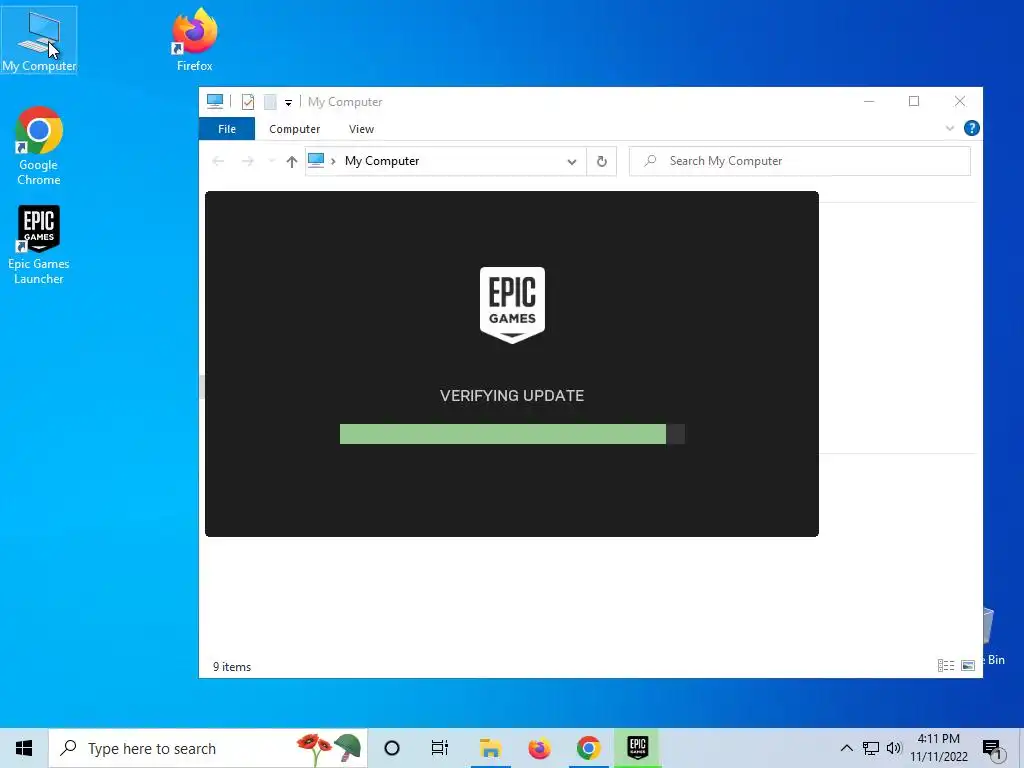Open Cortana from taskbar

[392, 748]
